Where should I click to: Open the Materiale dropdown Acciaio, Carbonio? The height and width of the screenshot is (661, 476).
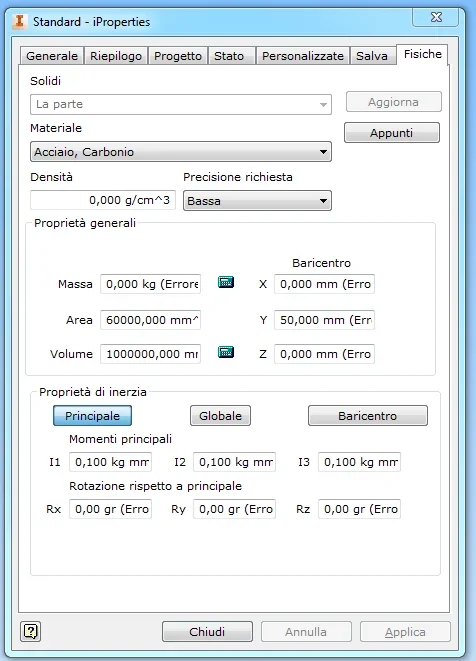[181, 152]
